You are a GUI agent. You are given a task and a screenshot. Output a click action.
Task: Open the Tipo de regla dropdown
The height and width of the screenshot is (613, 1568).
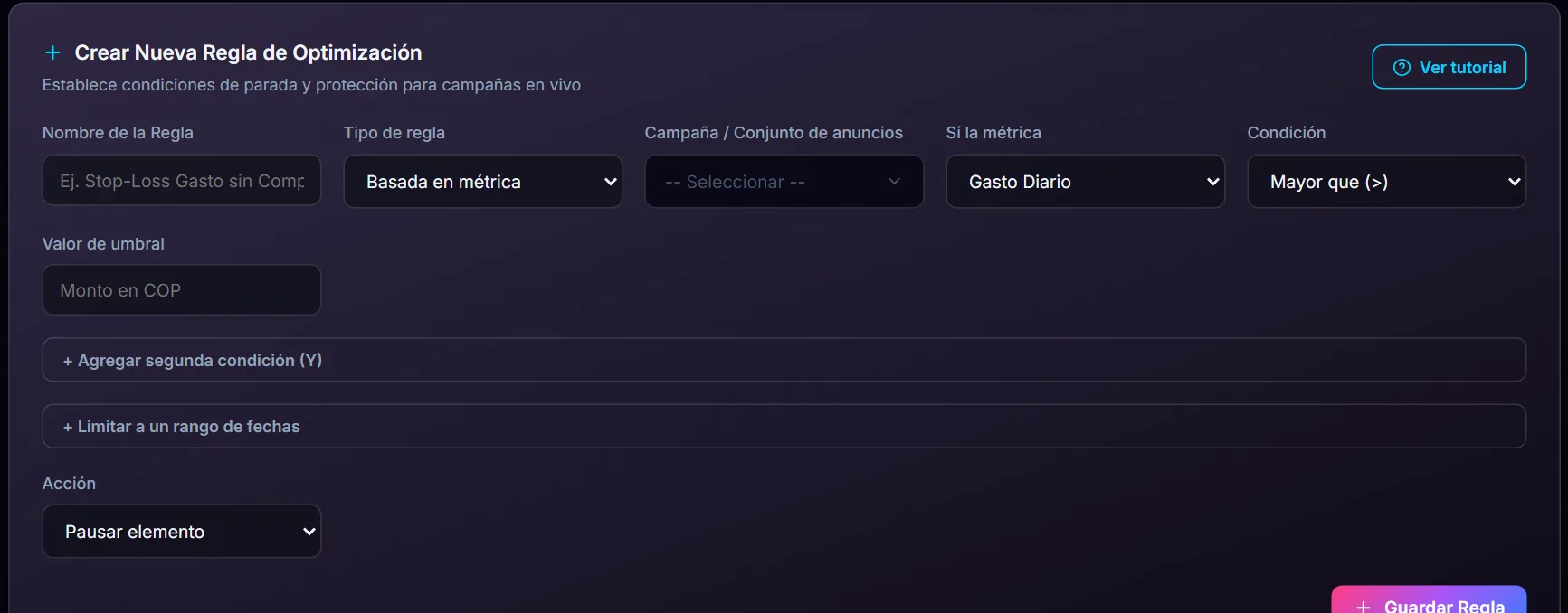point(483,182)
